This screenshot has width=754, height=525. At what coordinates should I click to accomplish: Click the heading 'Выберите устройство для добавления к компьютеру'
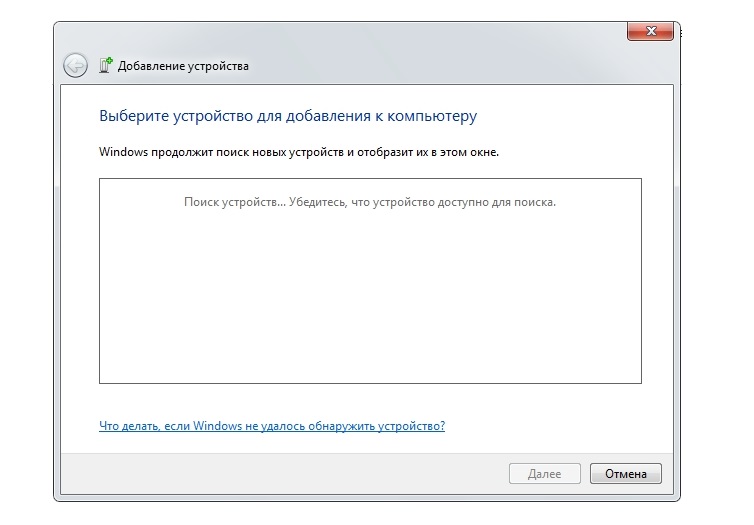tap(288, 116)
